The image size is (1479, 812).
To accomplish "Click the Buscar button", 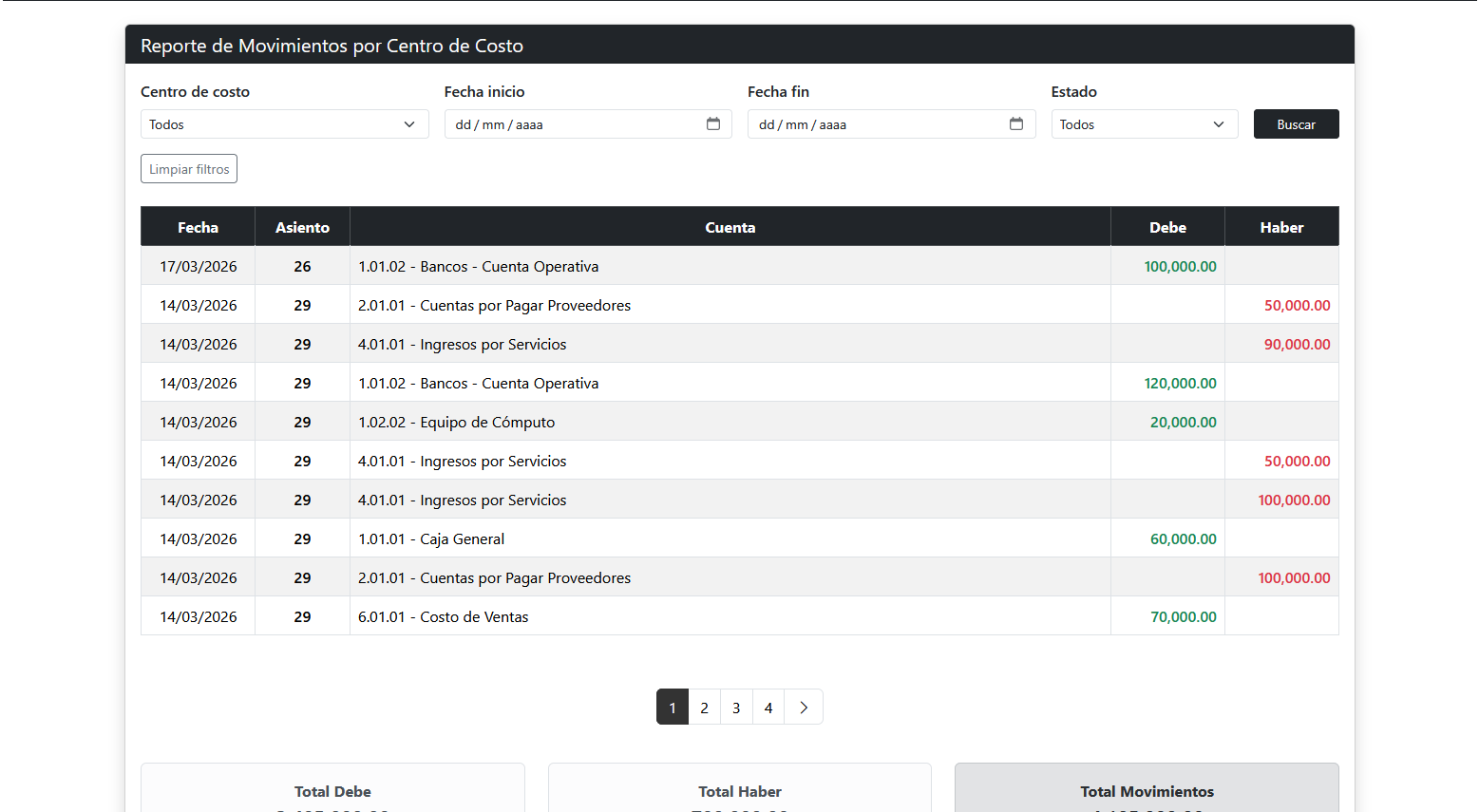I will (1296, 124).
